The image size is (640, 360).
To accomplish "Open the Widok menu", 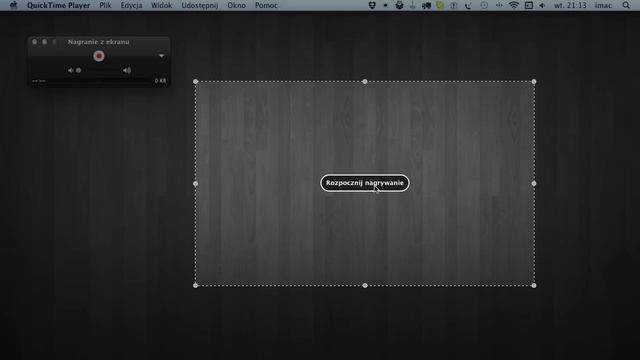I will [161, 5].
